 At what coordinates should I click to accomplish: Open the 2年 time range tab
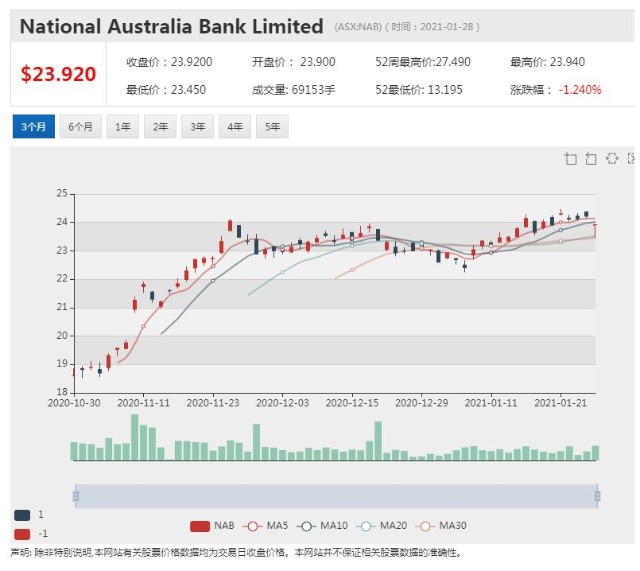click(160, 127)
